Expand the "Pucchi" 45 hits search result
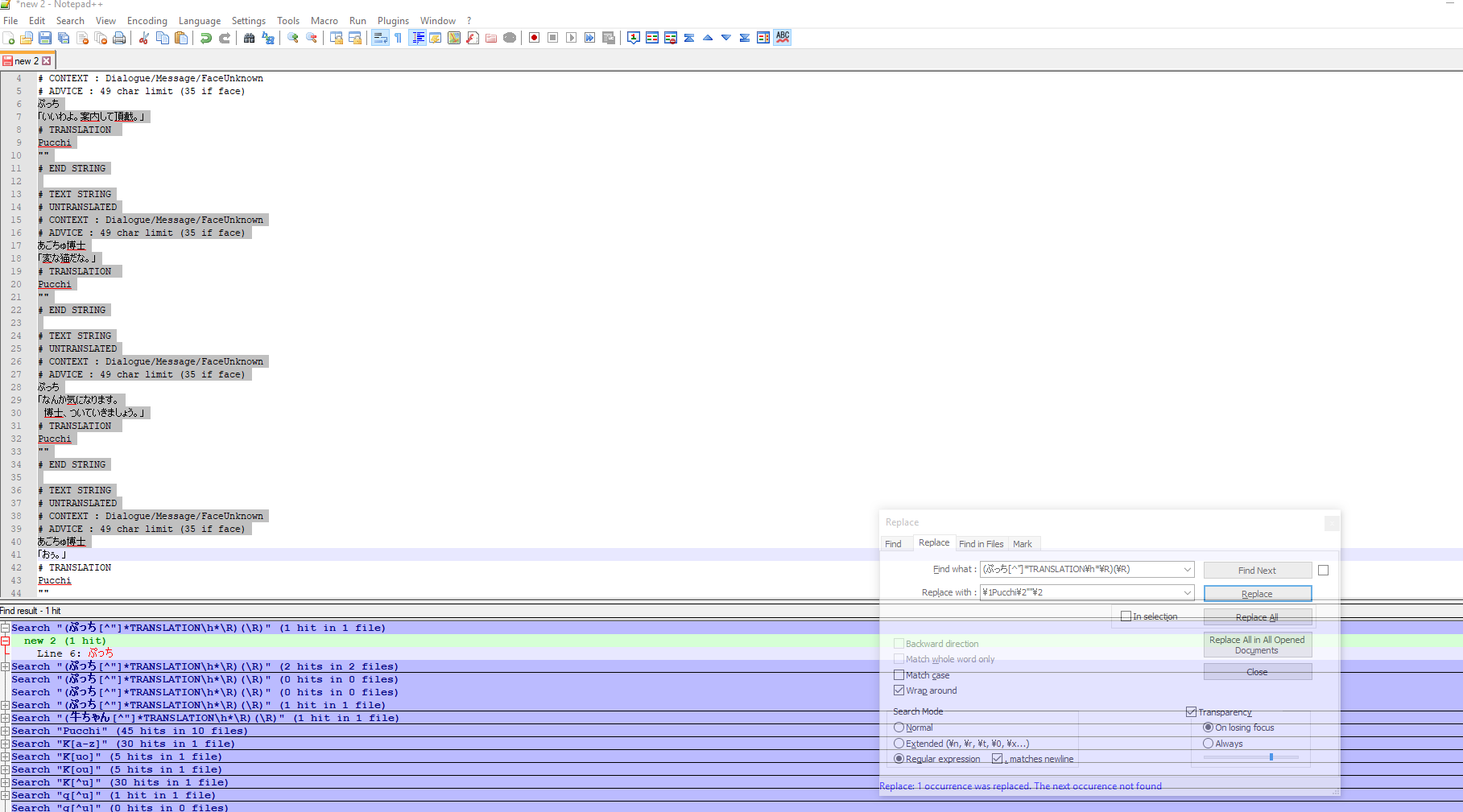Image resolution: width=1463 pixels, height=812 pixels. click(x=5, y=731)
